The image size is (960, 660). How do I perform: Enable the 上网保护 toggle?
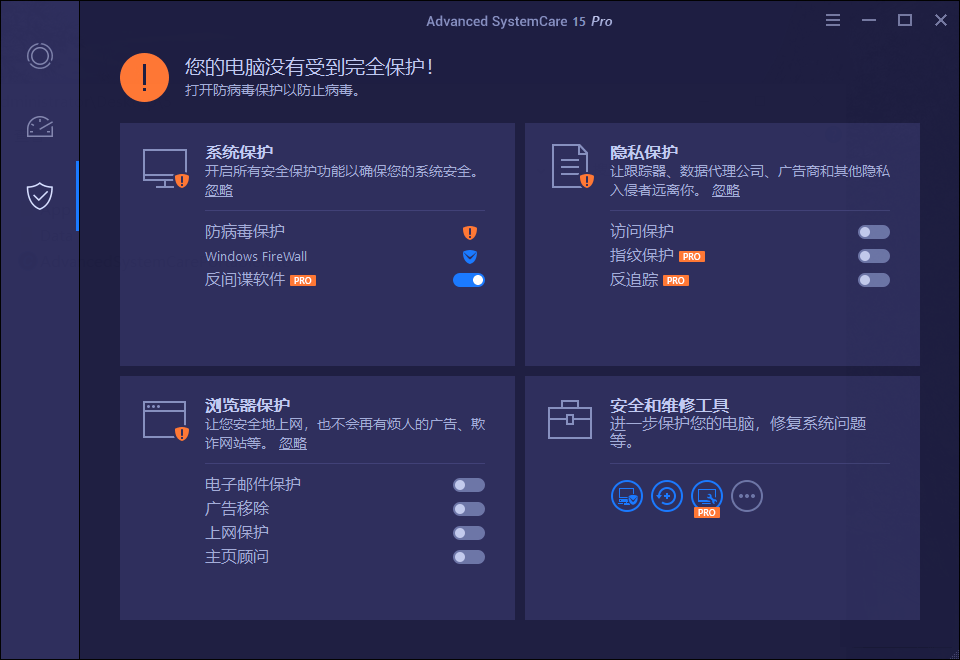(x=469, y=533)
